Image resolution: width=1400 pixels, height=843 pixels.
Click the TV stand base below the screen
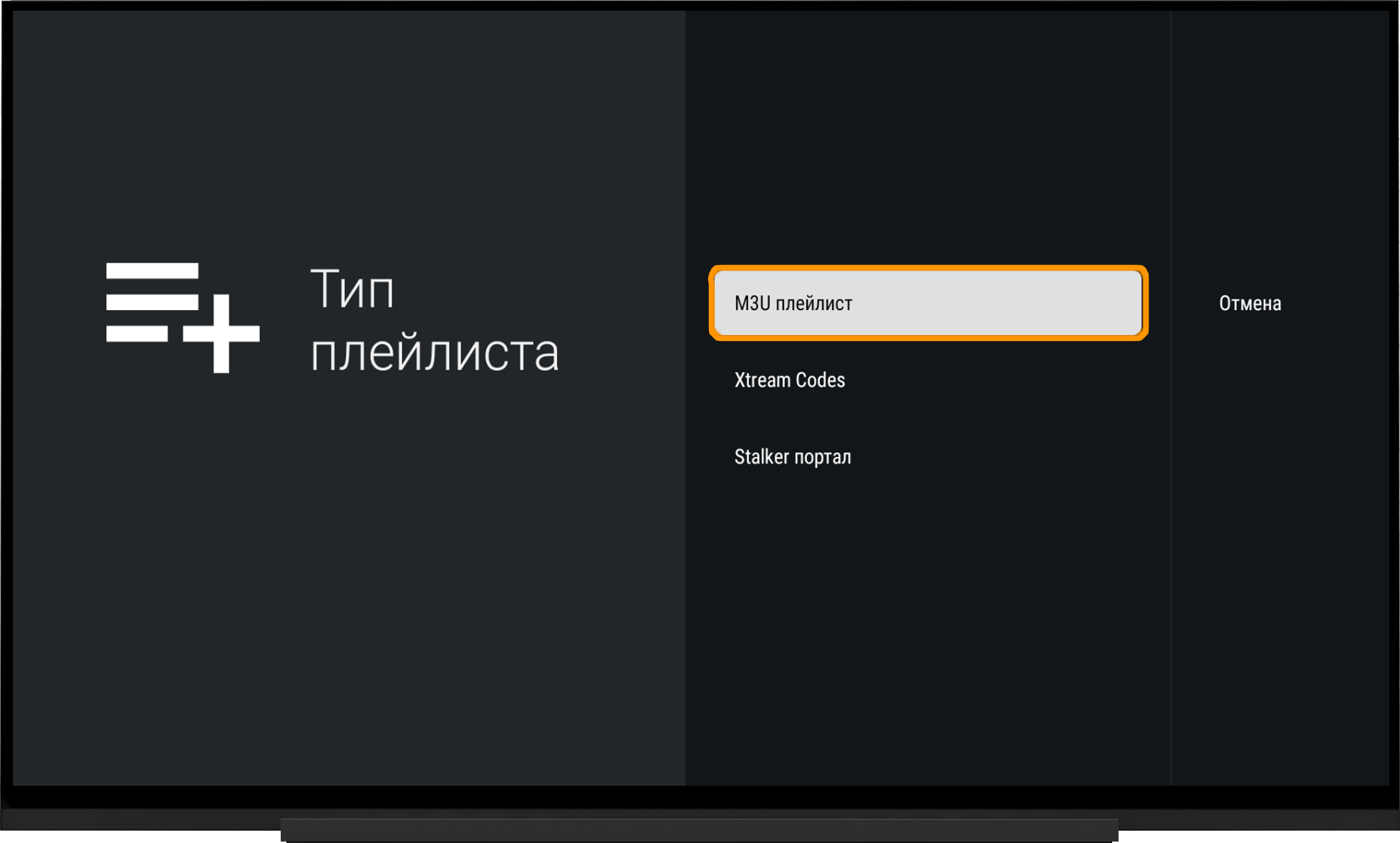[699, 831]
